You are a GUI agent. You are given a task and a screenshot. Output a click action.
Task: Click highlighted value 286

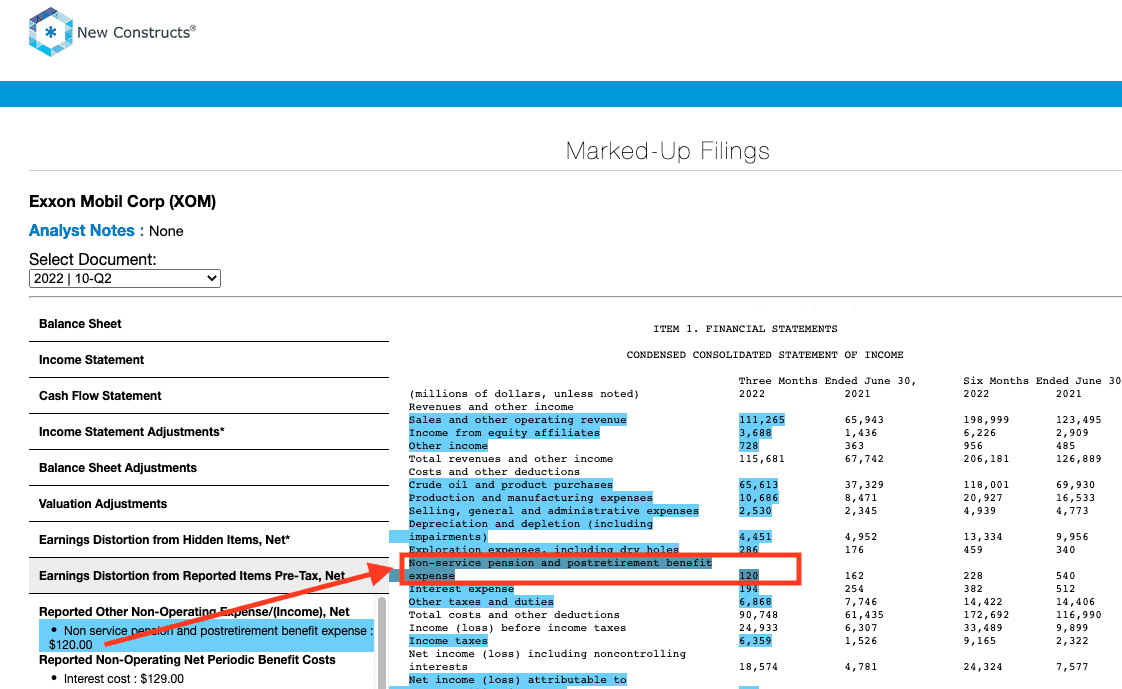[748, 549]
